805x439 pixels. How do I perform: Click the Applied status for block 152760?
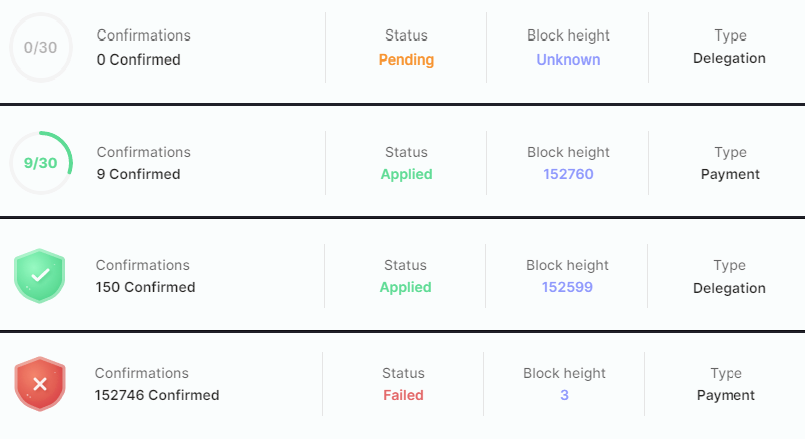tap(406, 174)
